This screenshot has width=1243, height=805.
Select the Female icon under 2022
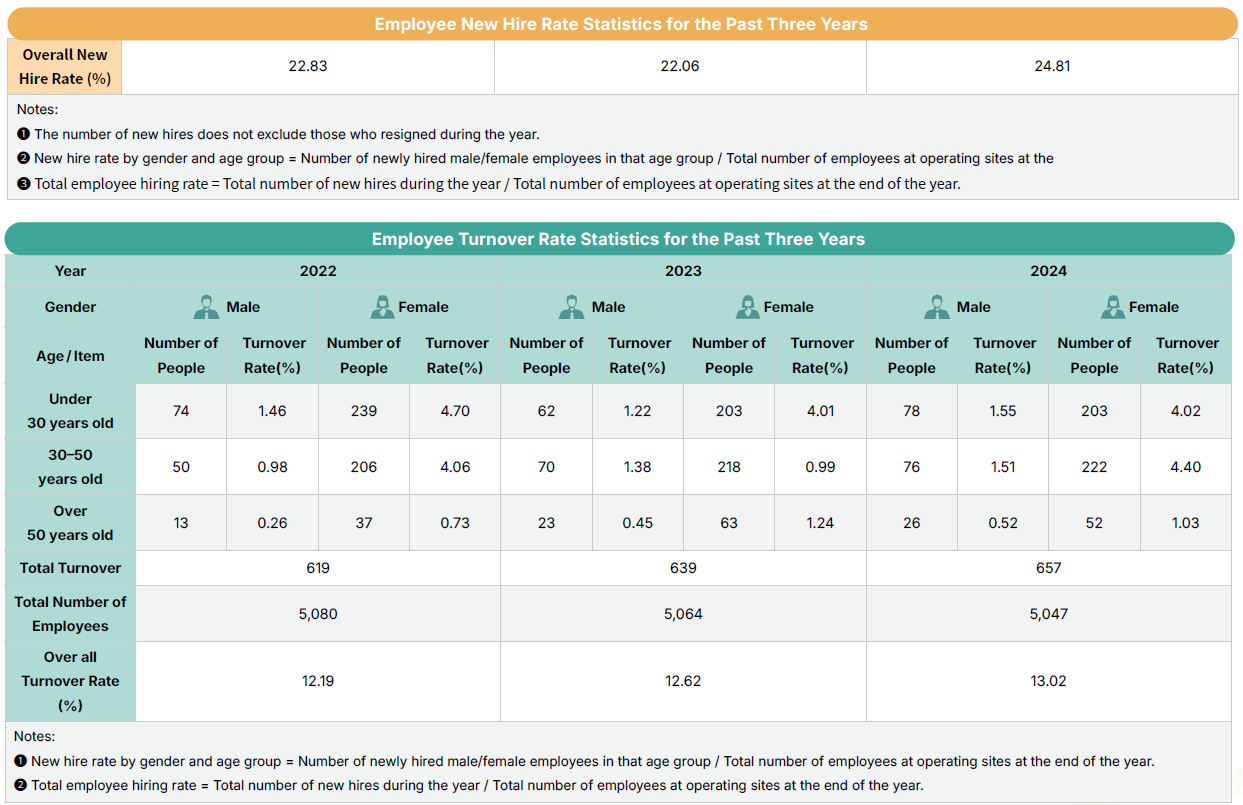tap(383, 307)
